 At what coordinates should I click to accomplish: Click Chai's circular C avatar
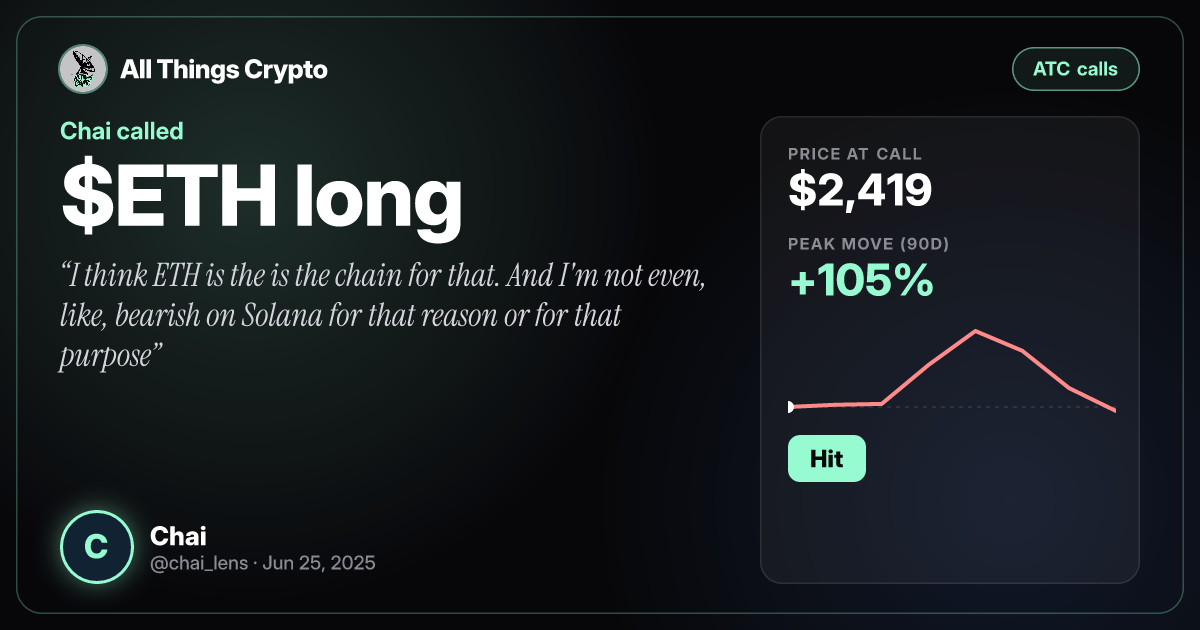point(96,547)
